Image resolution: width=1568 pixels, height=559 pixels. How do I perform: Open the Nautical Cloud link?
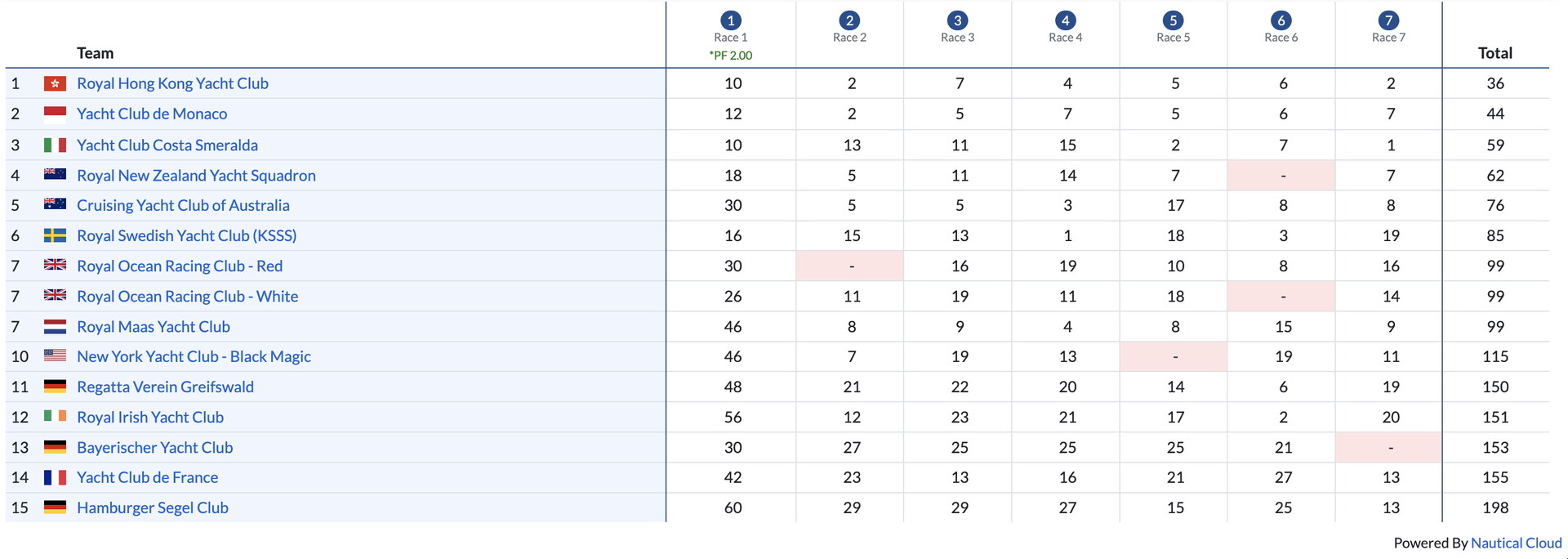point(1516,543)
